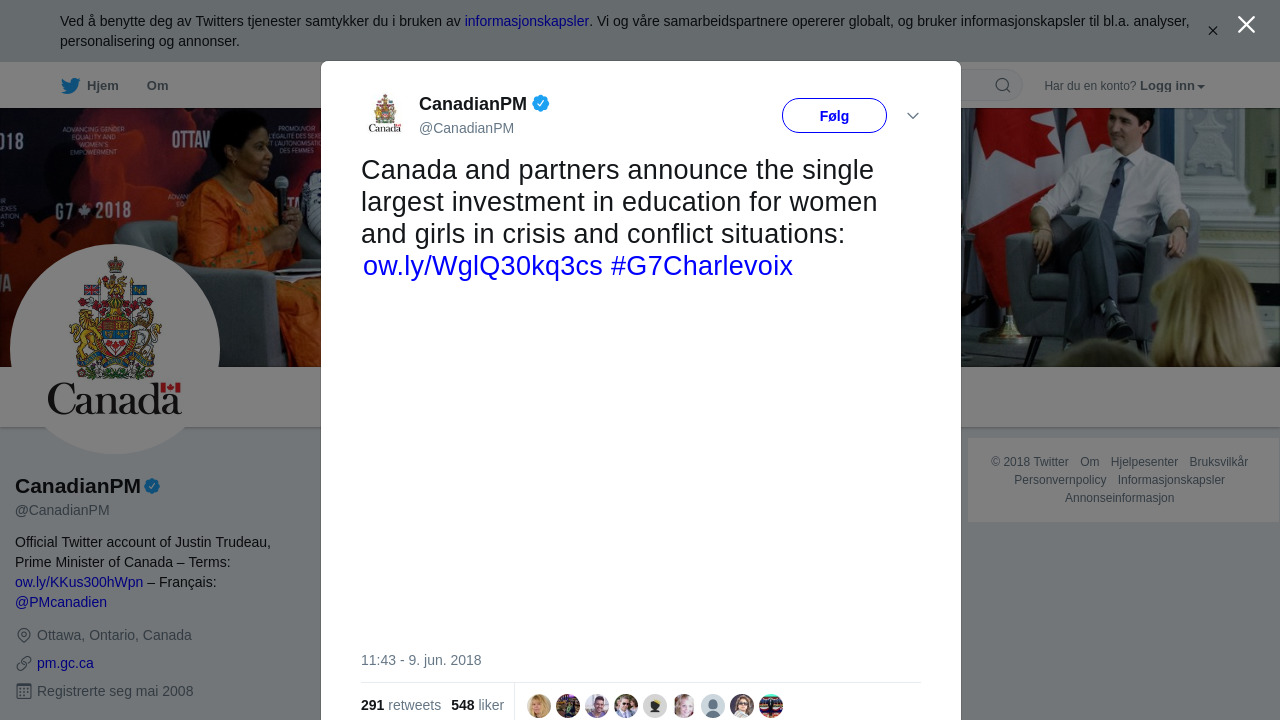View the 548 liker list
Viewport: 1280px width, 720px height.
(x=477, y=705)
